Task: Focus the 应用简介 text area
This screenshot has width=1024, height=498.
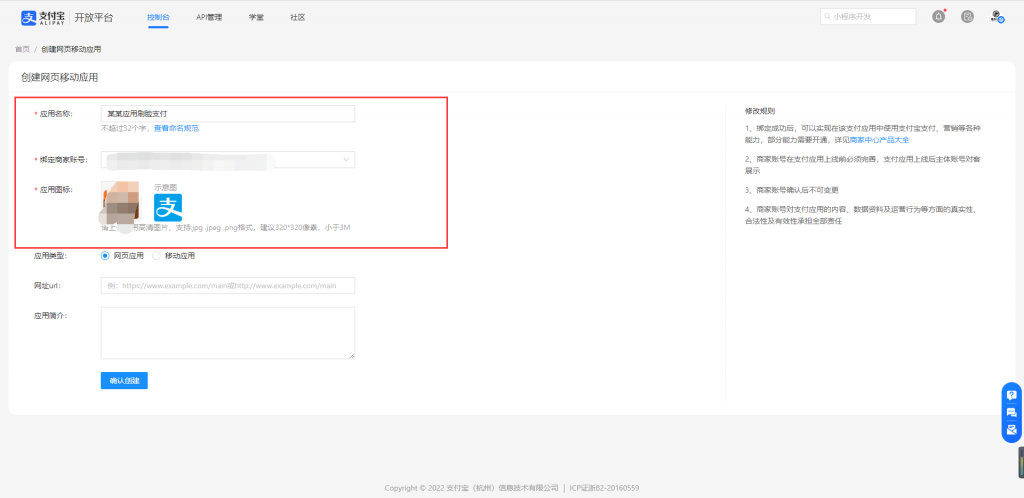Action: [228, 333]
